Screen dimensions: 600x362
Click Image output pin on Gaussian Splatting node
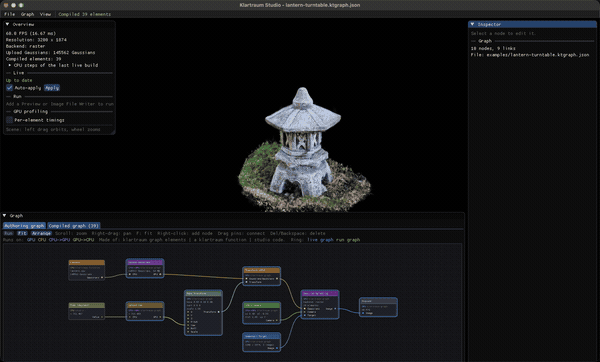point(336,309)
